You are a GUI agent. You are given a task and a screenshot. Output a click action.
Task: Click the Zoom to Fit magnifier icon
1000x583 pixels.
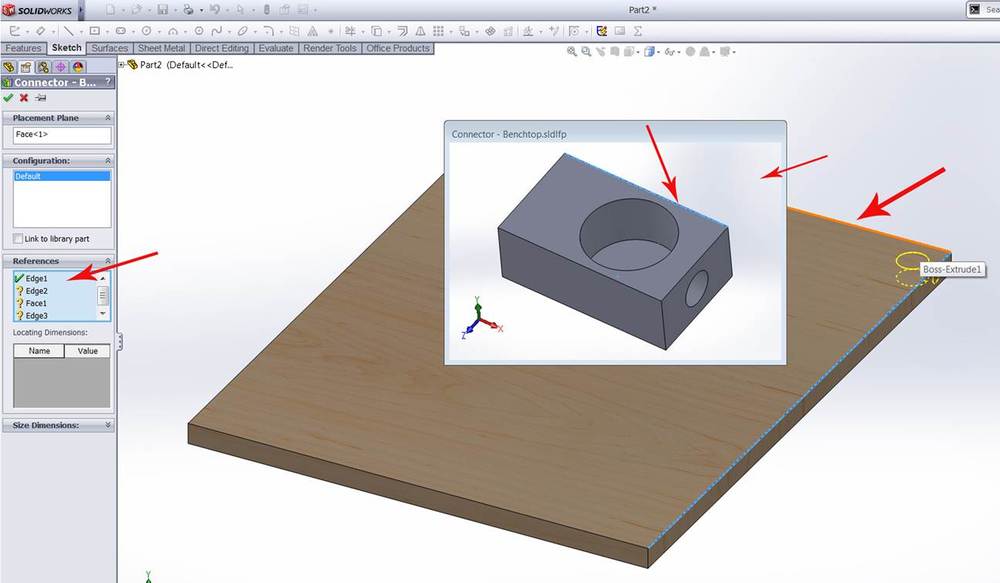coord(572,52)
